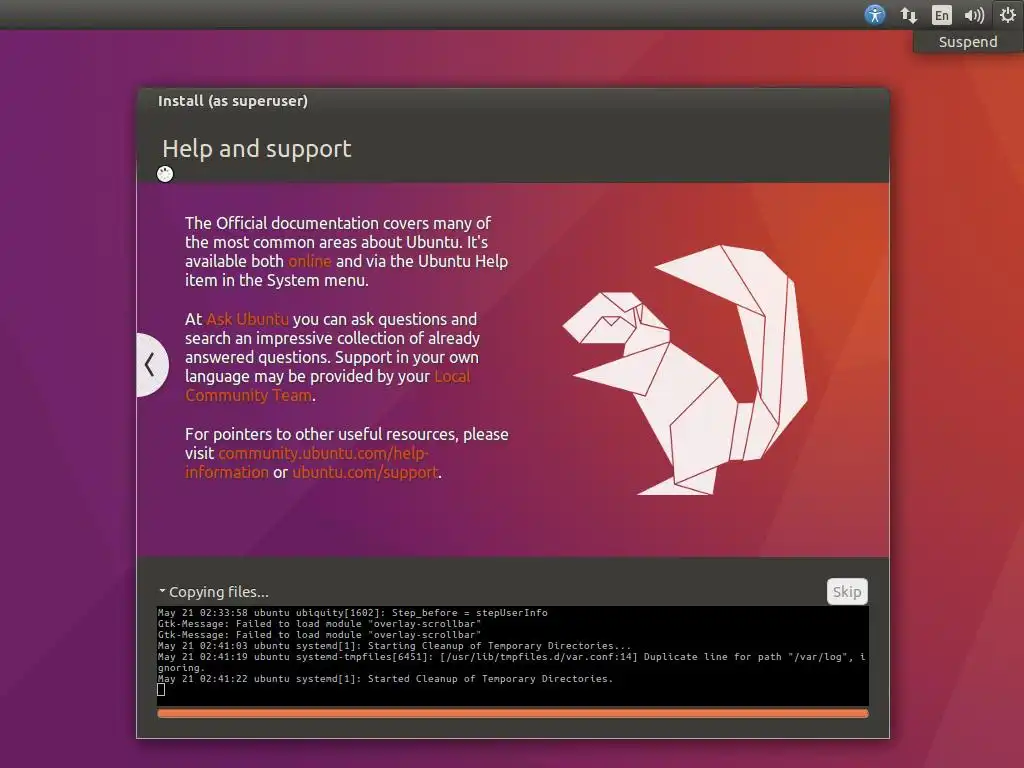The image size is (1024, 768).
Task: Click the installation progress bar
Action: pos(513,713)
